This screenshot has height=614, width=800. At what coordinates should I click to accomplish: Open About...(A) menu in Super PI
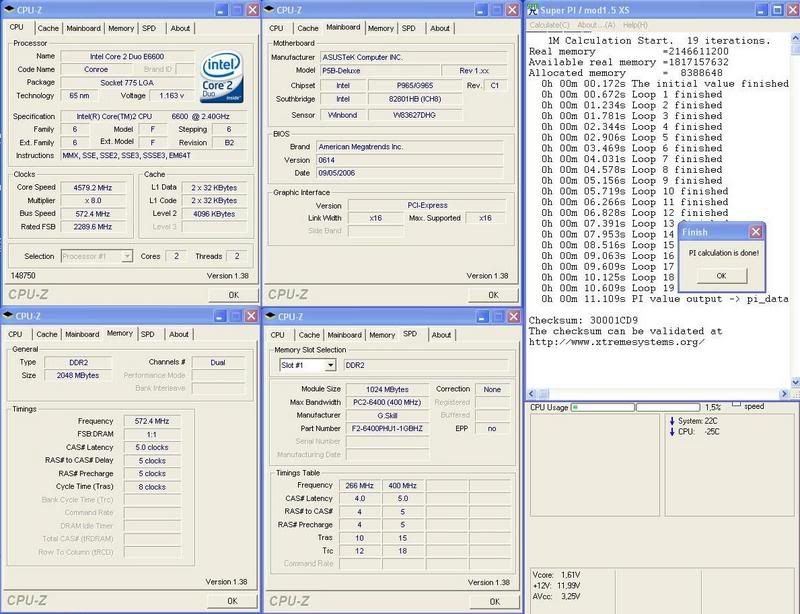[596, 25]
